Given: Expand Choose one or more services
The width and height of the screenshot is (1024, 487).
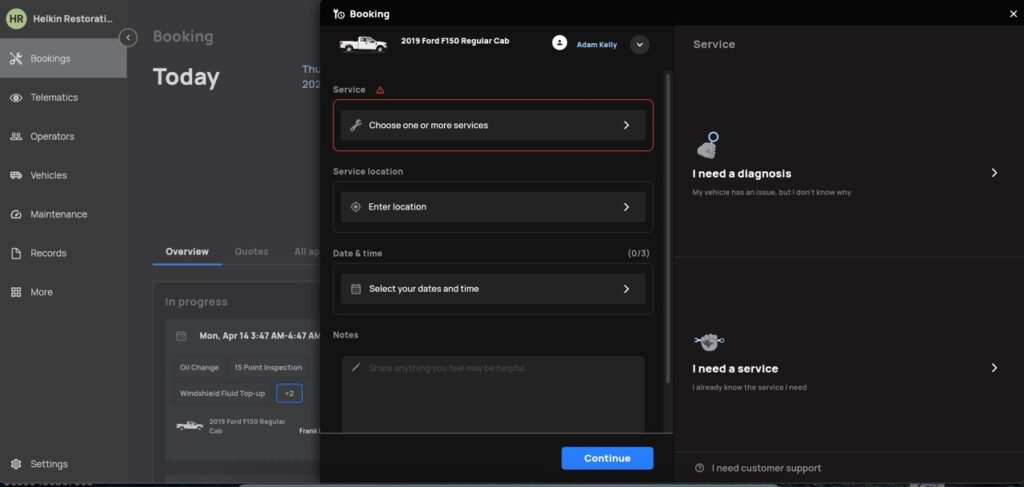Looking at the screenshot, I should click(492, 126).
